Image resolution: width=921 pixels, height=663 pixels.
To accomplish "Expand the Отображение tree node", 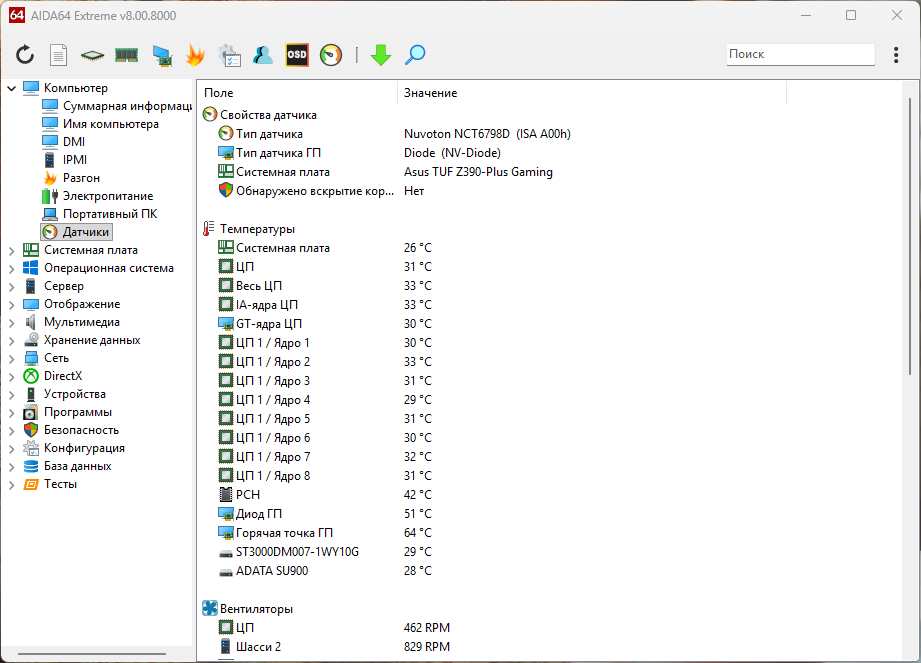I will (x=11, y=305).
